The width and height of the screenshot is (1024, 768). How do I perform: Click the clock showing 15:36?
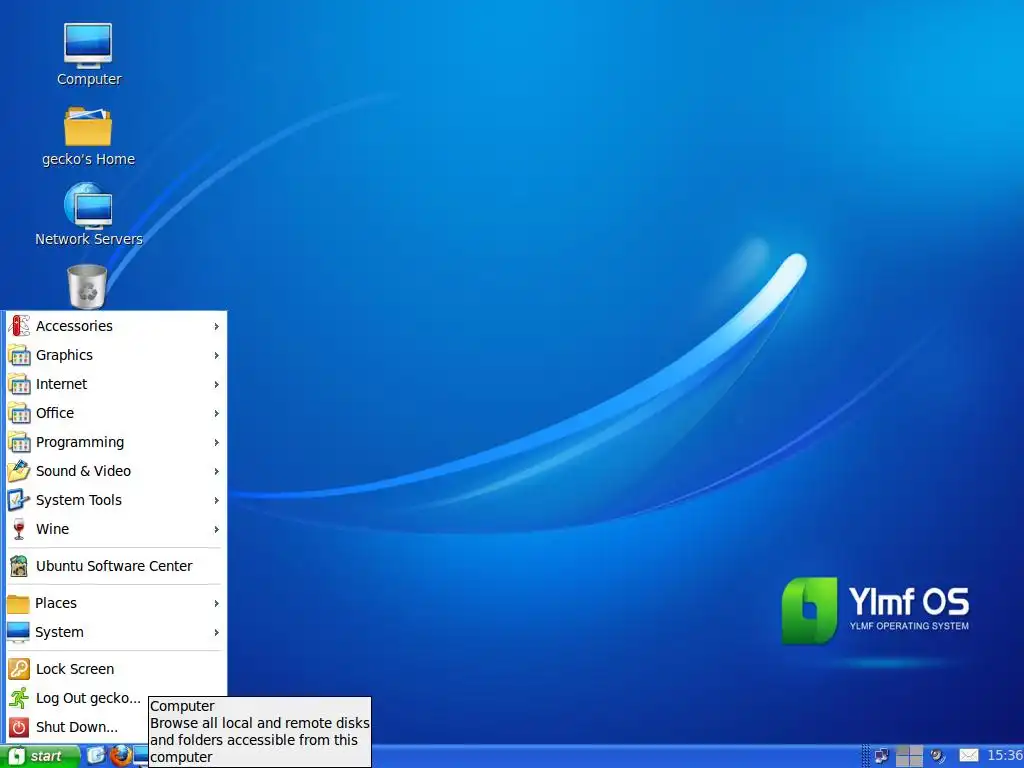point(1005,756)
